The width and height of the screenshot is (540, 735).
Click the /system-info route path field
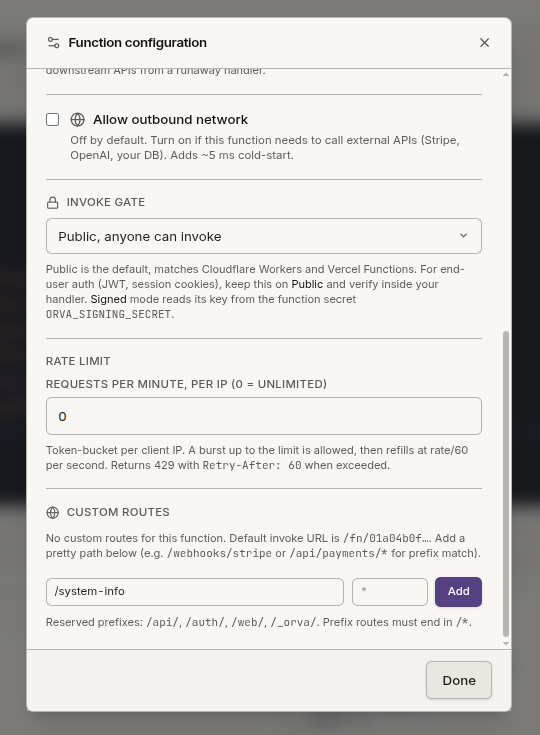point(195,592)
